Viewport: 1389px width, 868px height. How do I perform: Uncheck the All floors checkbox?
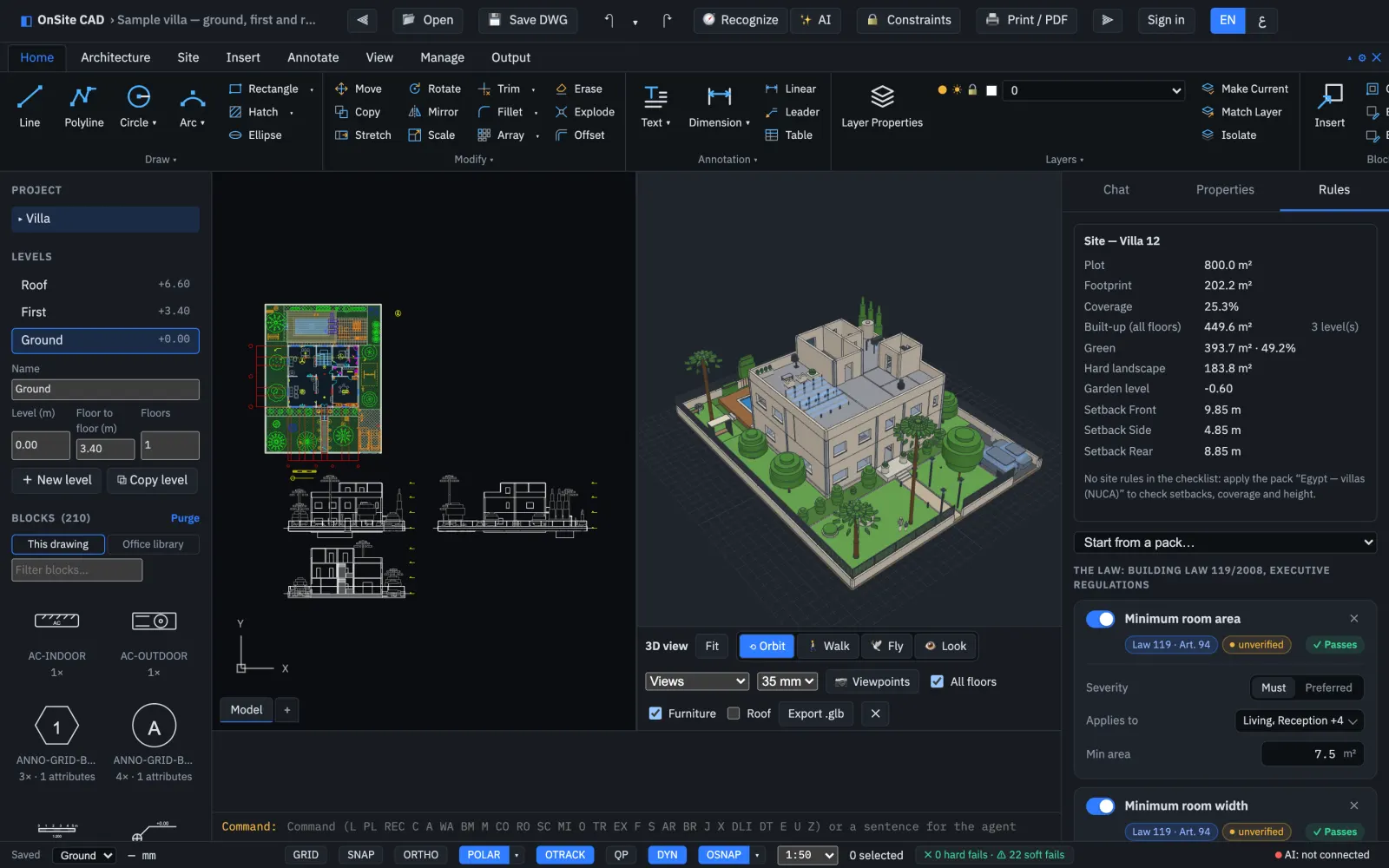pos(937,681)
